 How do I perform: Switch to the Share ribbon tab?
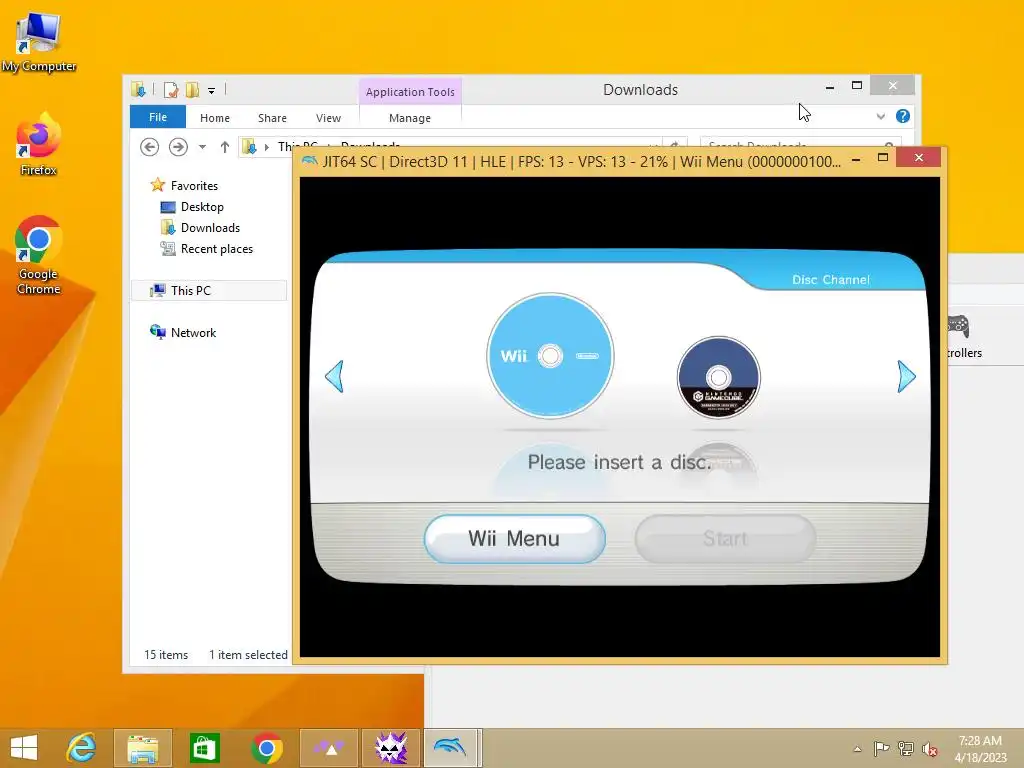[272, 118]
